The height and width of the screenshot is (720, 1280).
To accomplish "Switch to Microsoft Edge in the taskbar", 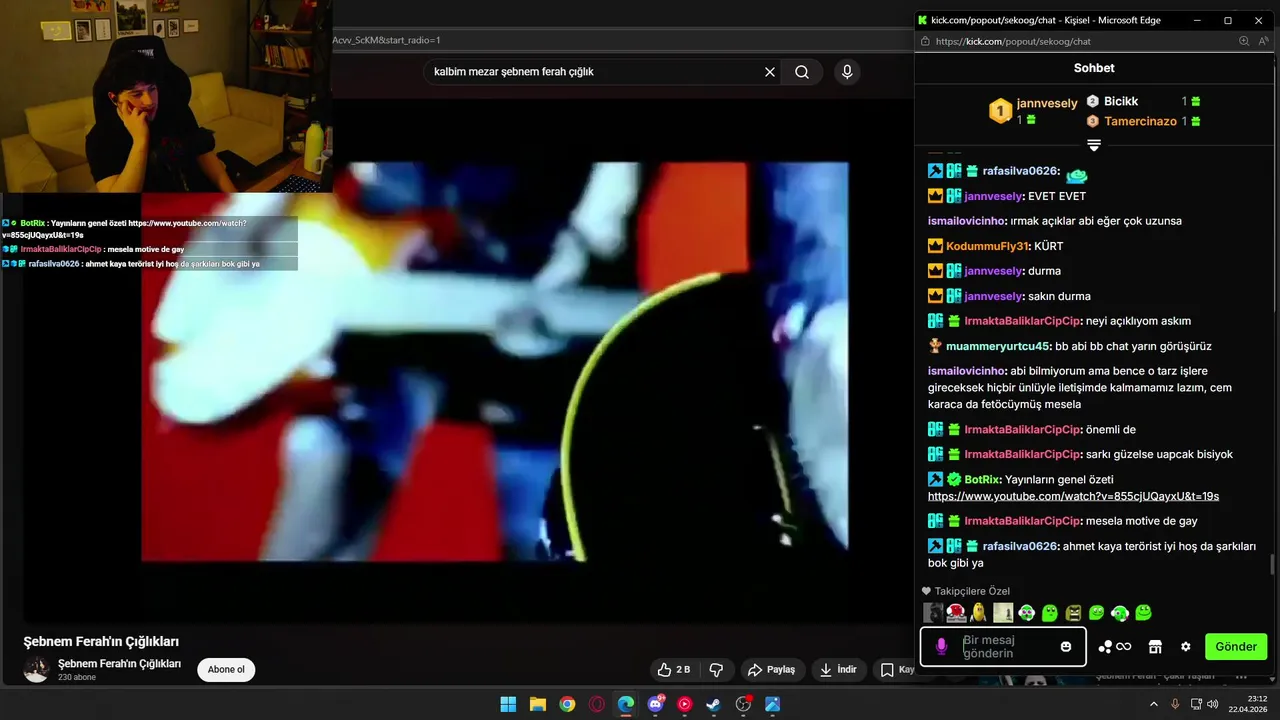I will click(x=626, y=704).
